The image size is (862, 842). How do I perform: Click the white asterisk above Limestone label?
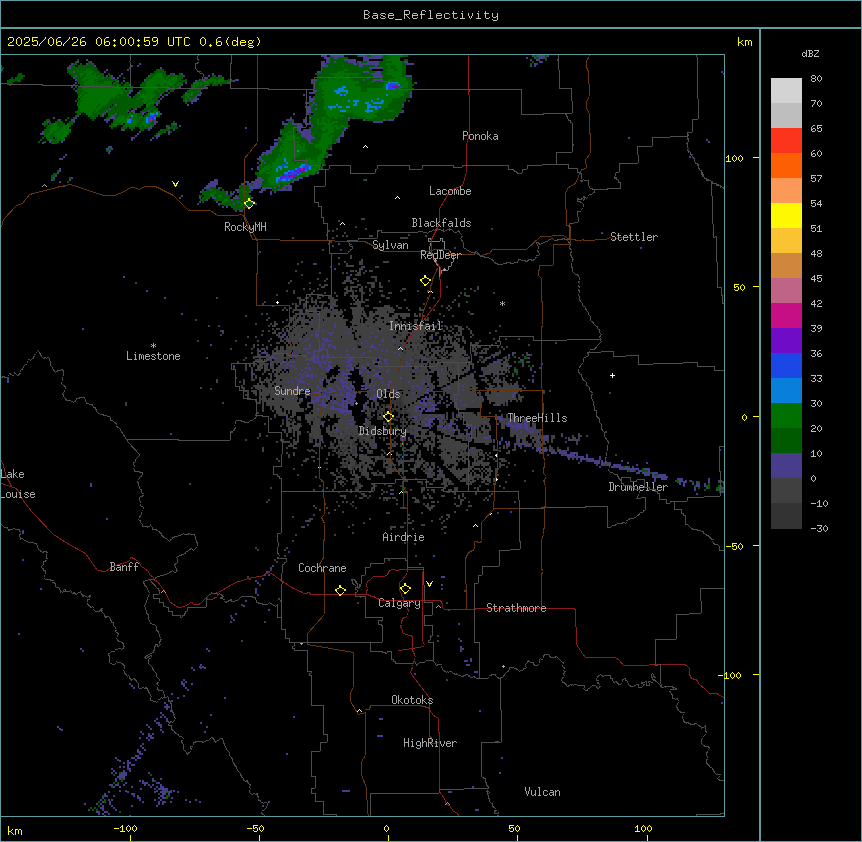pos(153,346)
